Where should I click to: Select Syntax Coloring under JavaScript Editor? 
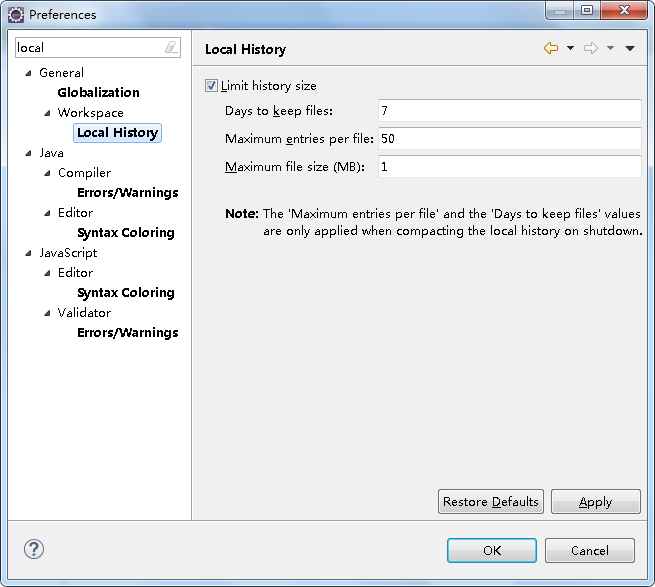[x=126, y=293]
